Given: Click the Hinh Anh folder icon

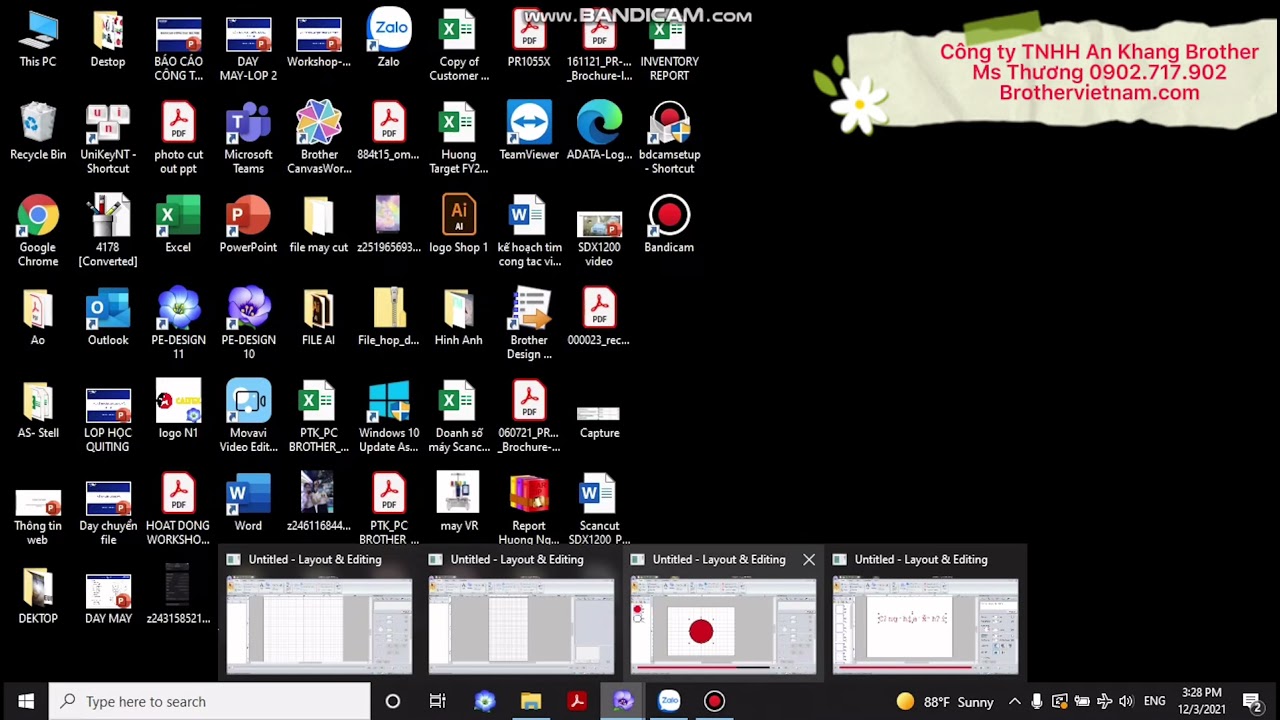Looking at the screenshot, I should (459, 317).
